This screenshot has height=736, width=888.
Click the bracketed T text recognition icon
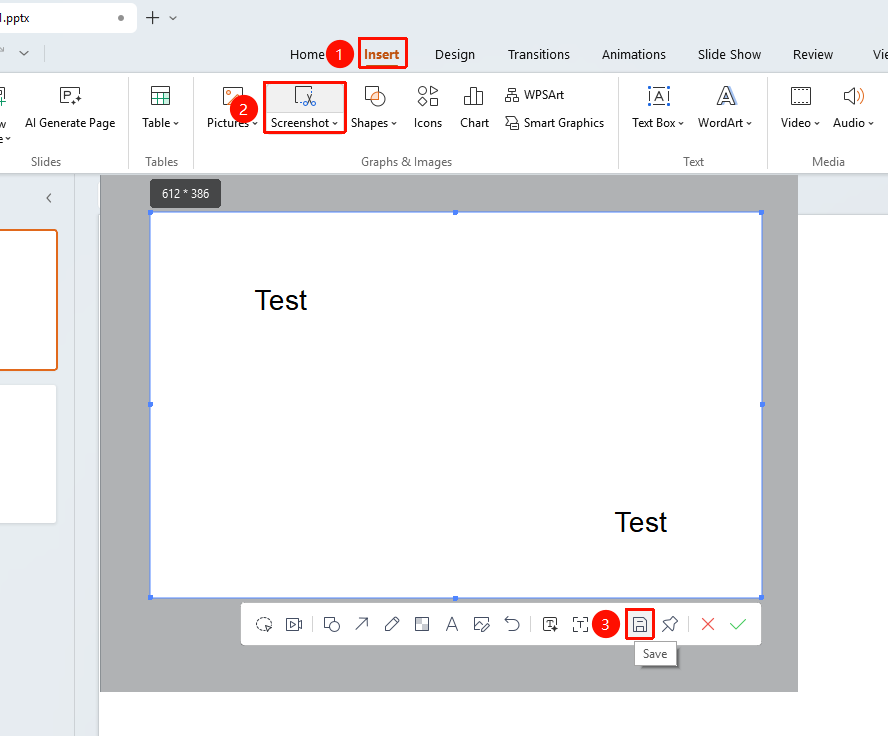tap(580, 624)
